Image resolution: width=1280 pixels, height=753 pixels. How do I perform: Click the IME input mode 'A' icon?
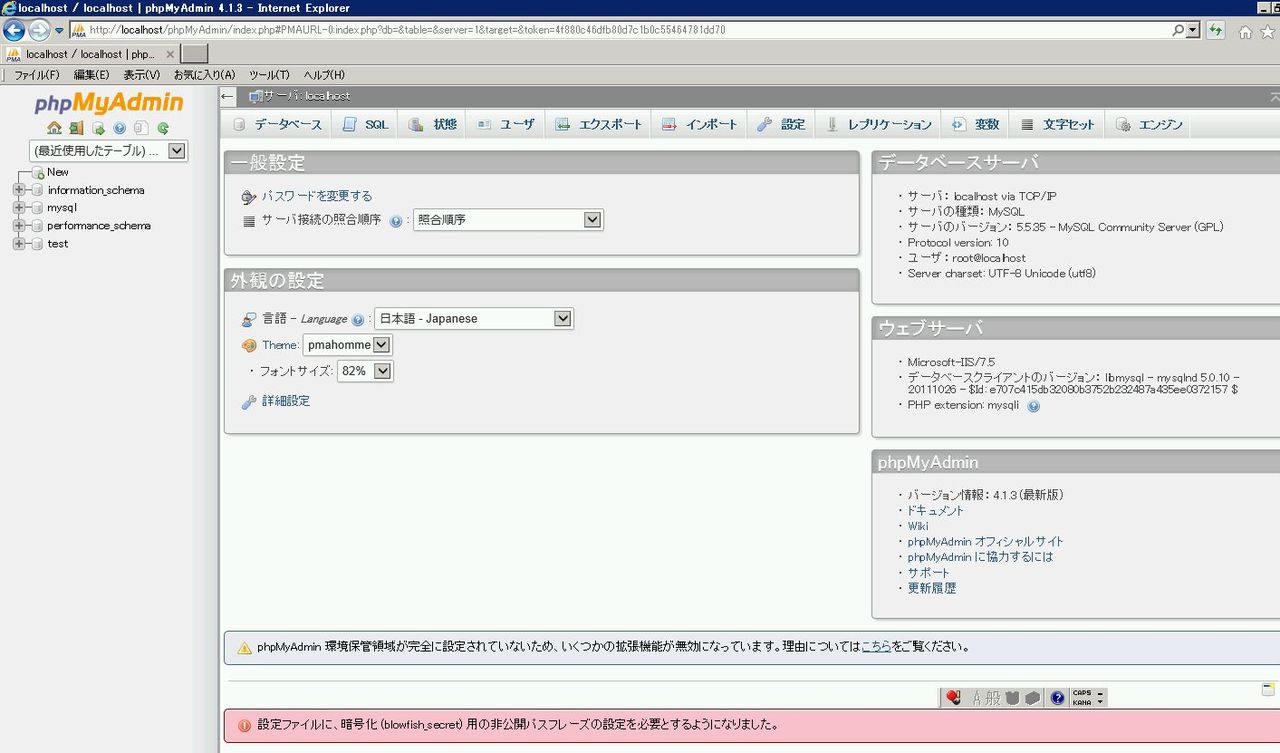(x=977, y=698)
